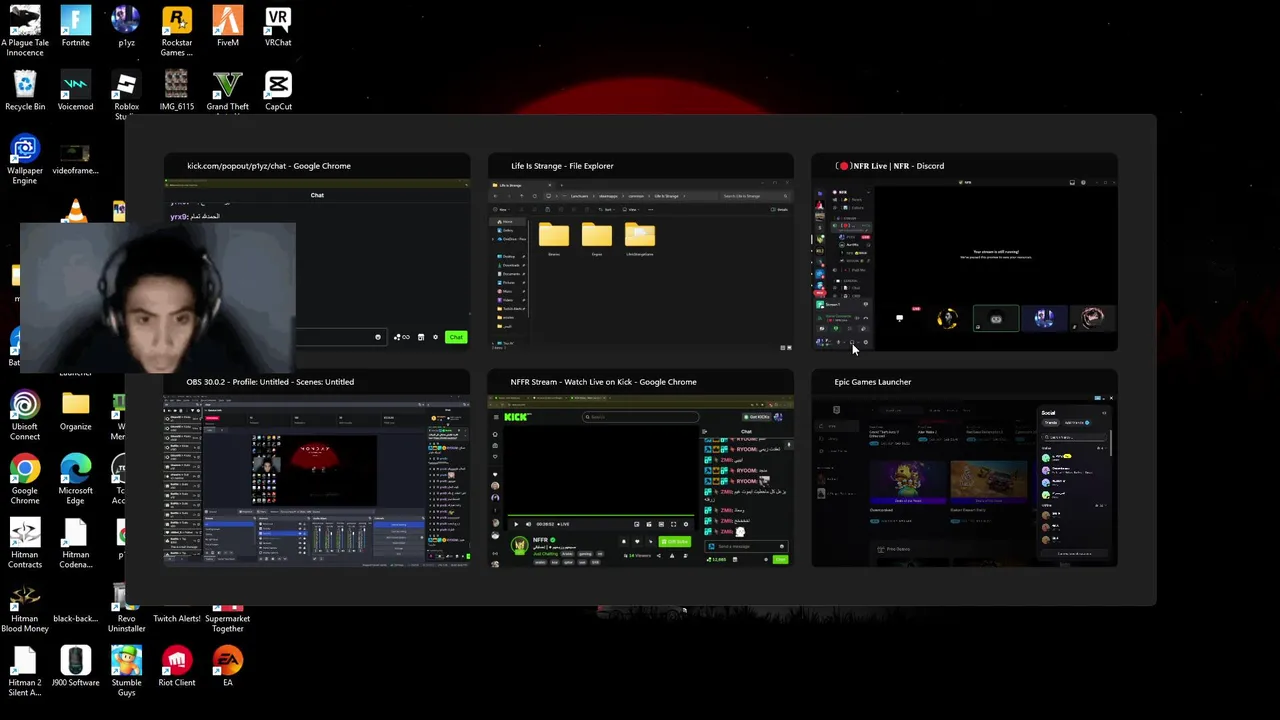This screenshot has height=720, width=1280.
Task: Click the Voicemod desktop shortcut
Action: pyautogui.click(x=75, y=90)
